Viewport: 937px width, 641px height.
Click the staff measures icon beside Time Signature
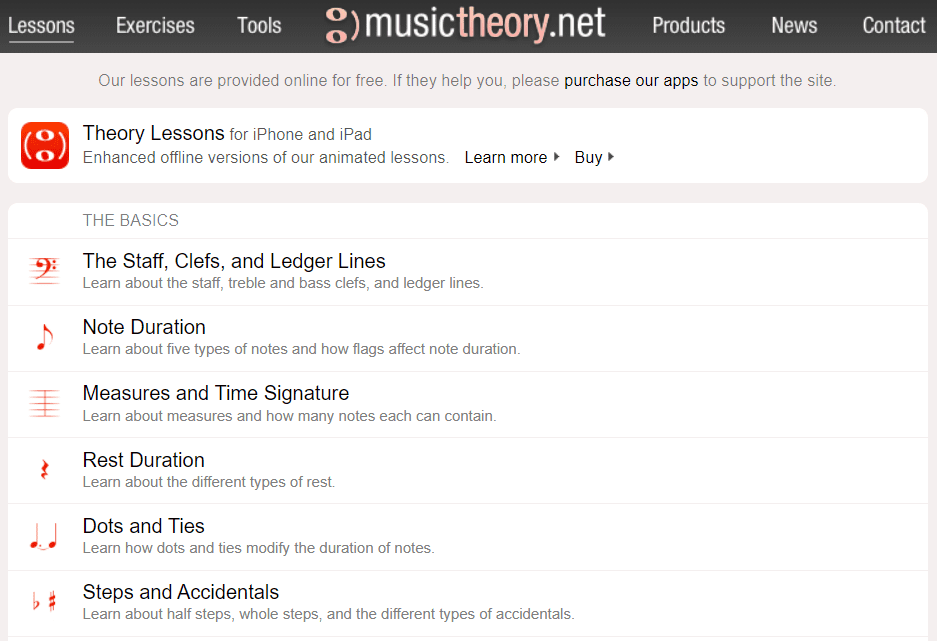[x=44, y=402]
